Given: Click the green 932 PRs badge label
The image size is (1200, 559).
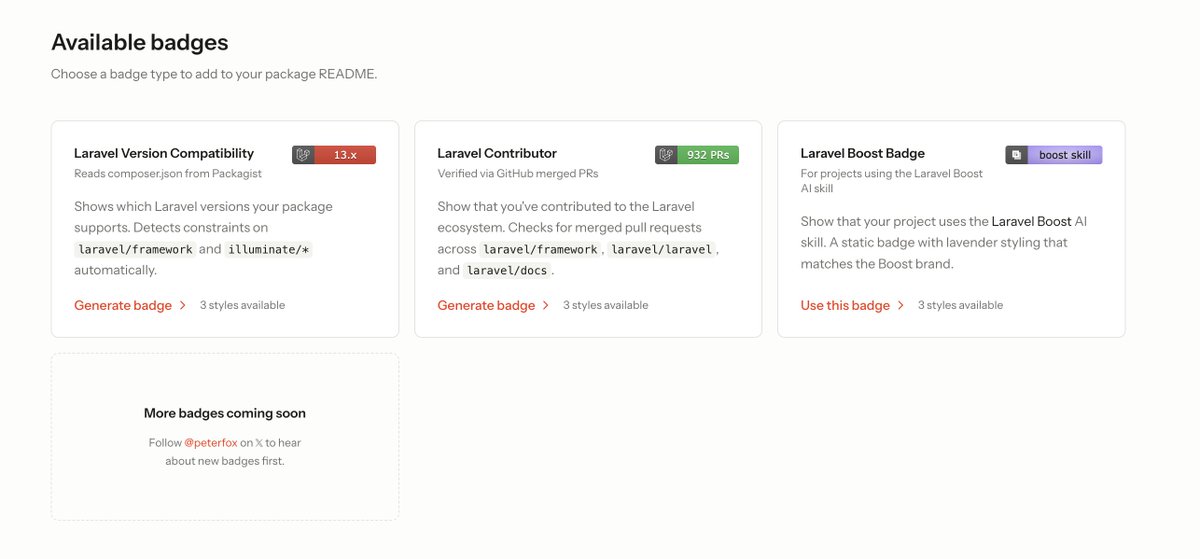Looking at the screenshot, I should click(x=708, y=155).
